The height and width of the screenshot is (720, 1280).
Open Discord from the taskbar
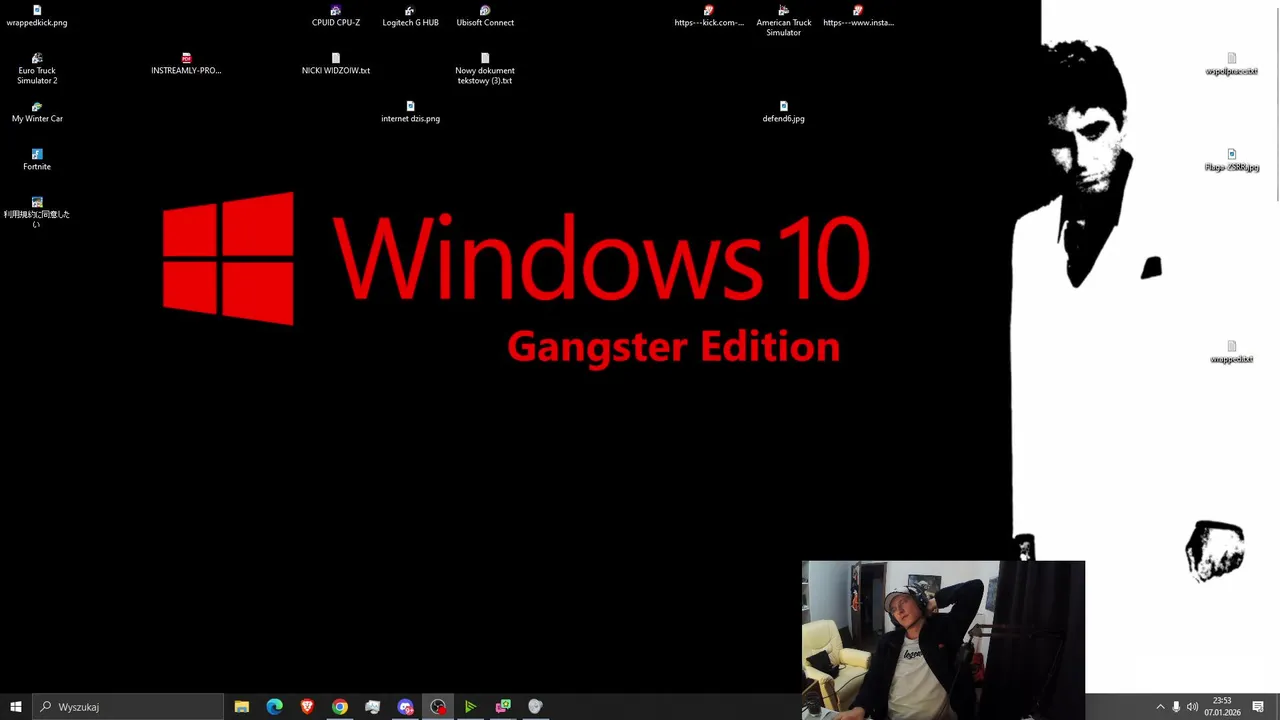(x=405, y=707)
